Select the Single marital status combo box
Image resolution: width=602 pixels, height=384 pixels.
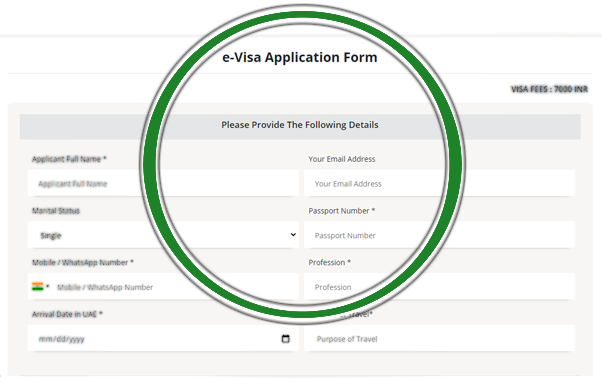click(x=163, y=235)
